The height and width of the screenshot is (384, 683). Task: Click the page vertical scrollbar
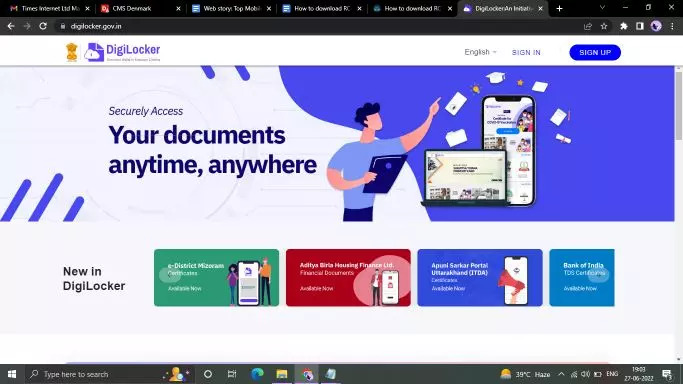pyautogui.click(x=679, y=213)
